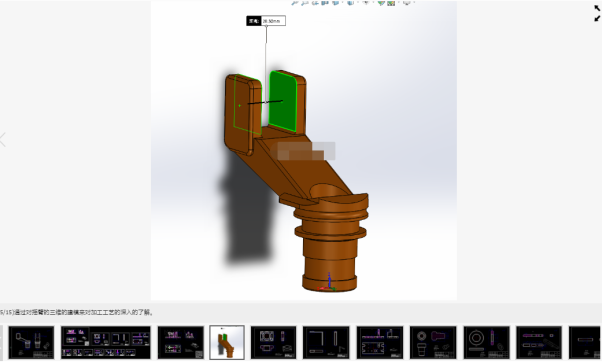Open first thumbnail showing crank and cylinder drawing
Image resolution: width=602 pixels, height=364 pixels.
(31, 342)
